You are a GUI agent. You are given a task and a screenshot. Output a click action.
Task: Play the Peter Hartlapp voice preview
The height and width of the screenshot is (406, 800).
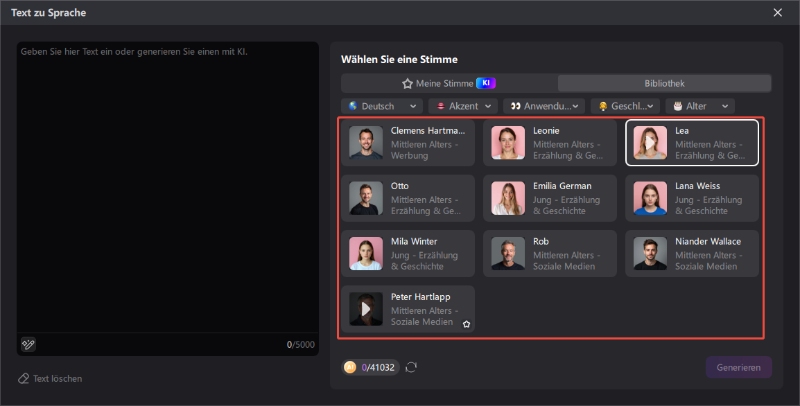tap(366, 309)
